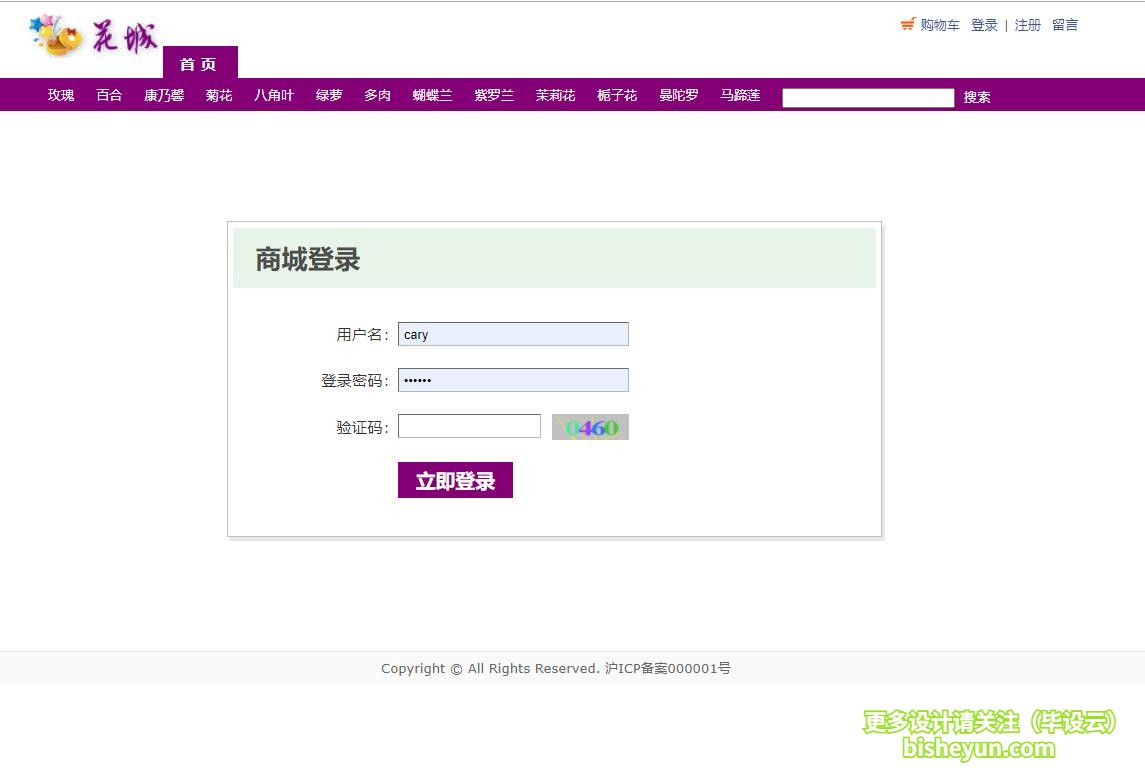Click the captcha image to refresh code
Viewport: 1145px width, 784px height.
tap(589, 426)
